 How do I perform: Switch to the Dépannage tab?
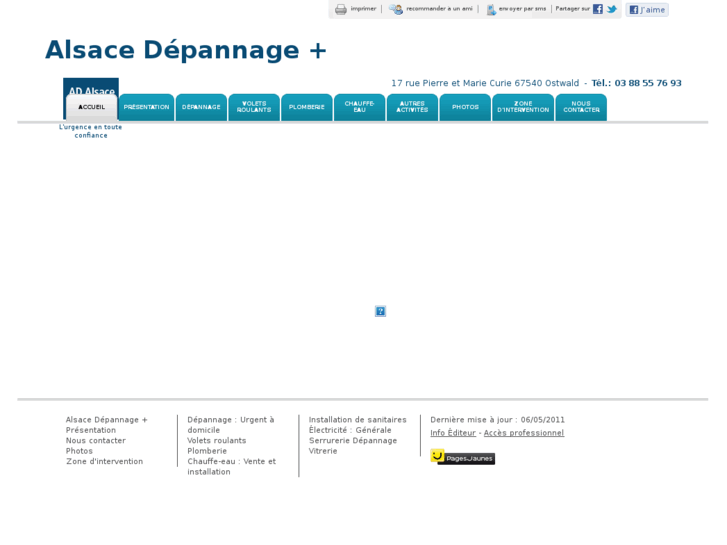tap(201, 107)
